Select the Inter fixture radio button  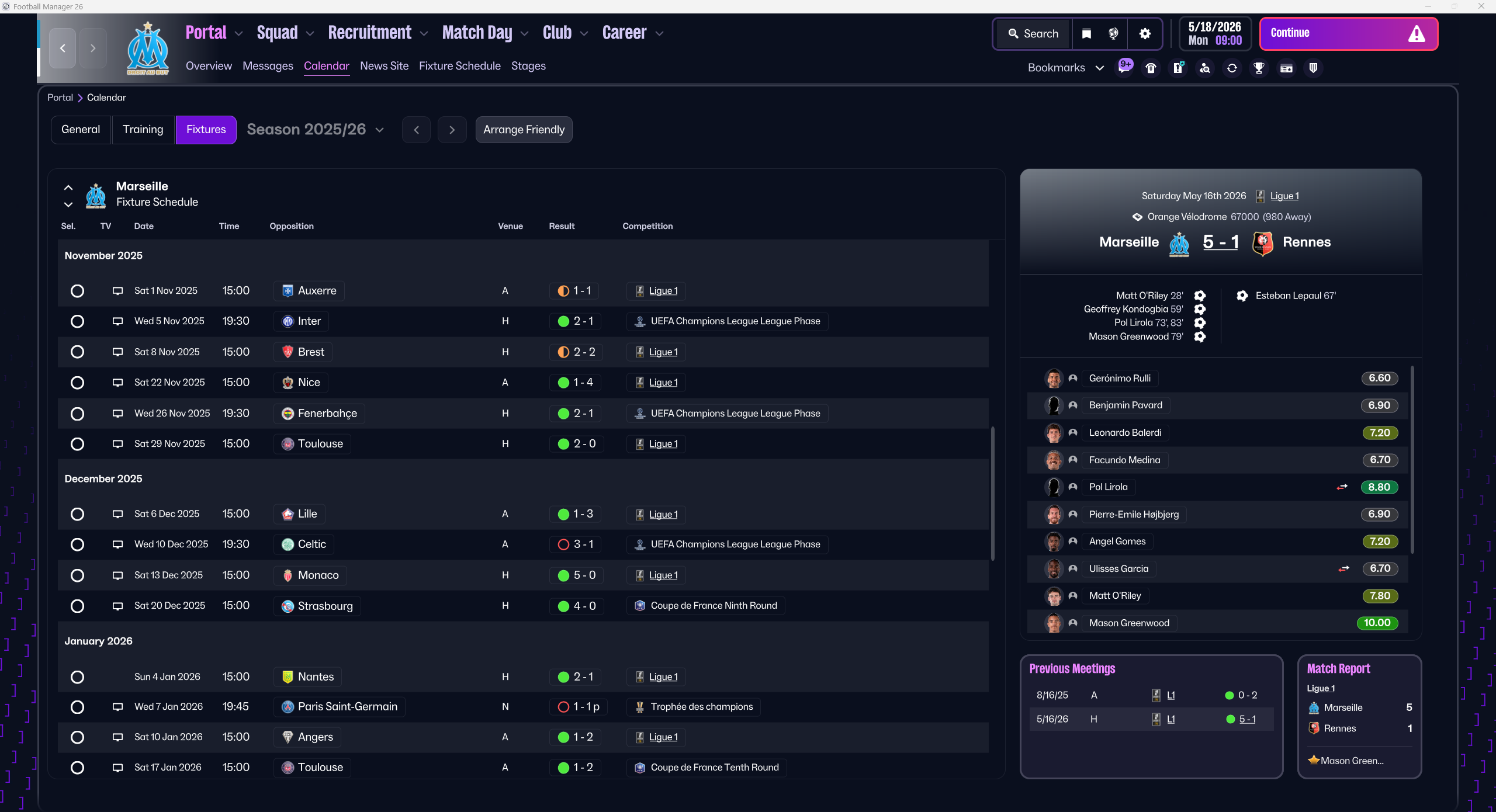click(77, 321)
